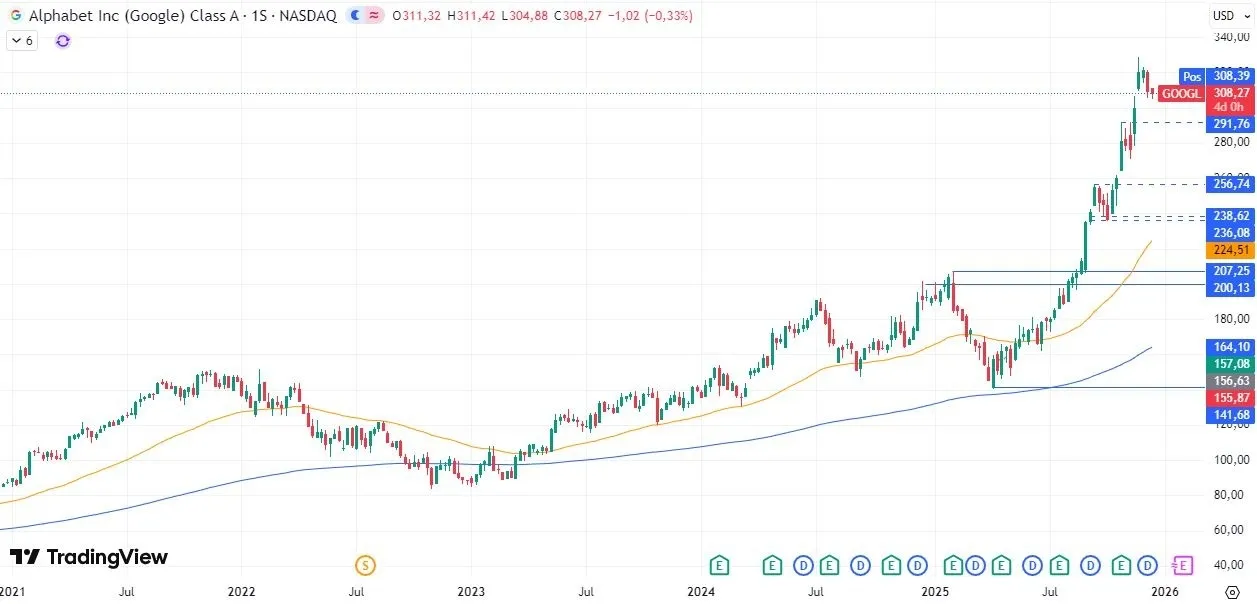The height and width of the screenshot is (604, 1257).
Task: Click the green earnings E marker near 2024
Action: [719, 565]
